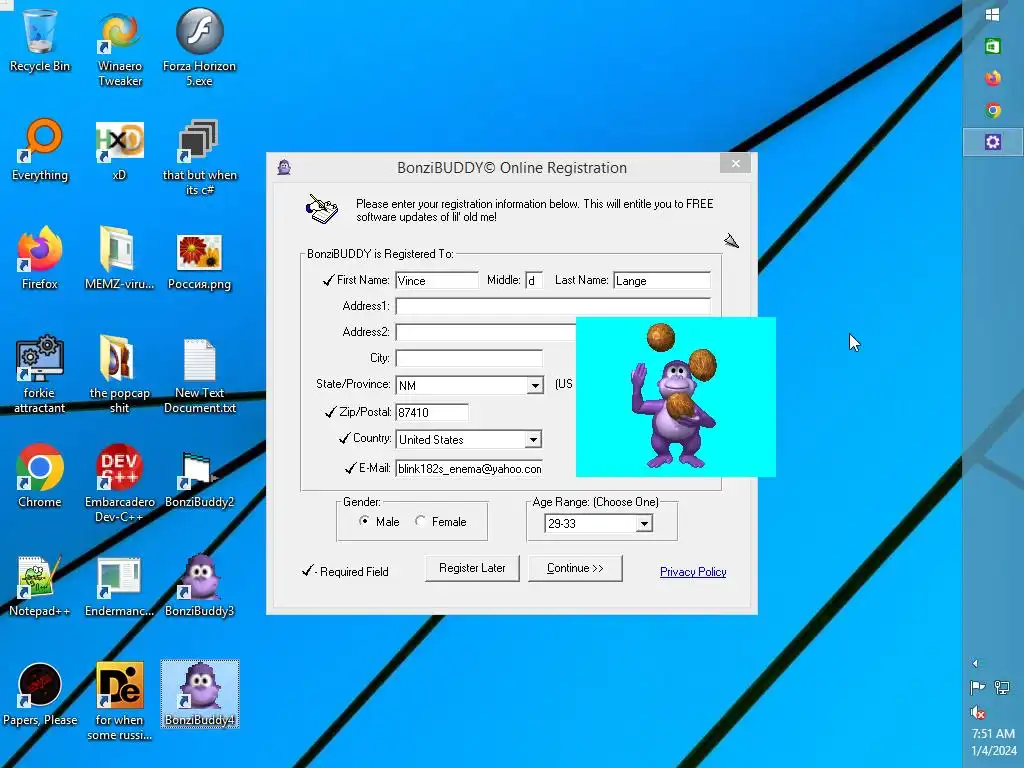The height and width of the screenshot is (768, 1024).
Task: Click the muted volume tray icon
Action: click(978, 712)
